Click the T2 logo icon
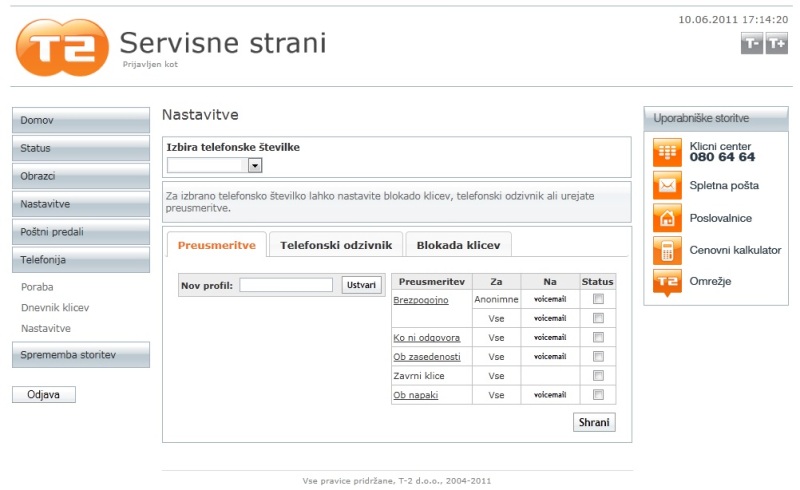The height and width of the screenshot is (490, 800). pos(60,47)
